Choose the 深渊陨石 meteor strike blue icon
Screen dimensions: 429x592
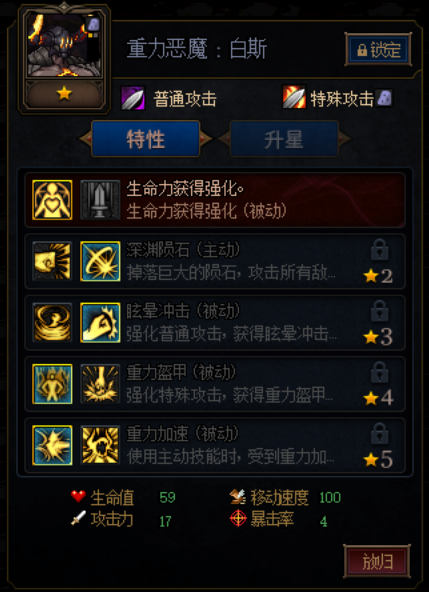coord(100,261)
